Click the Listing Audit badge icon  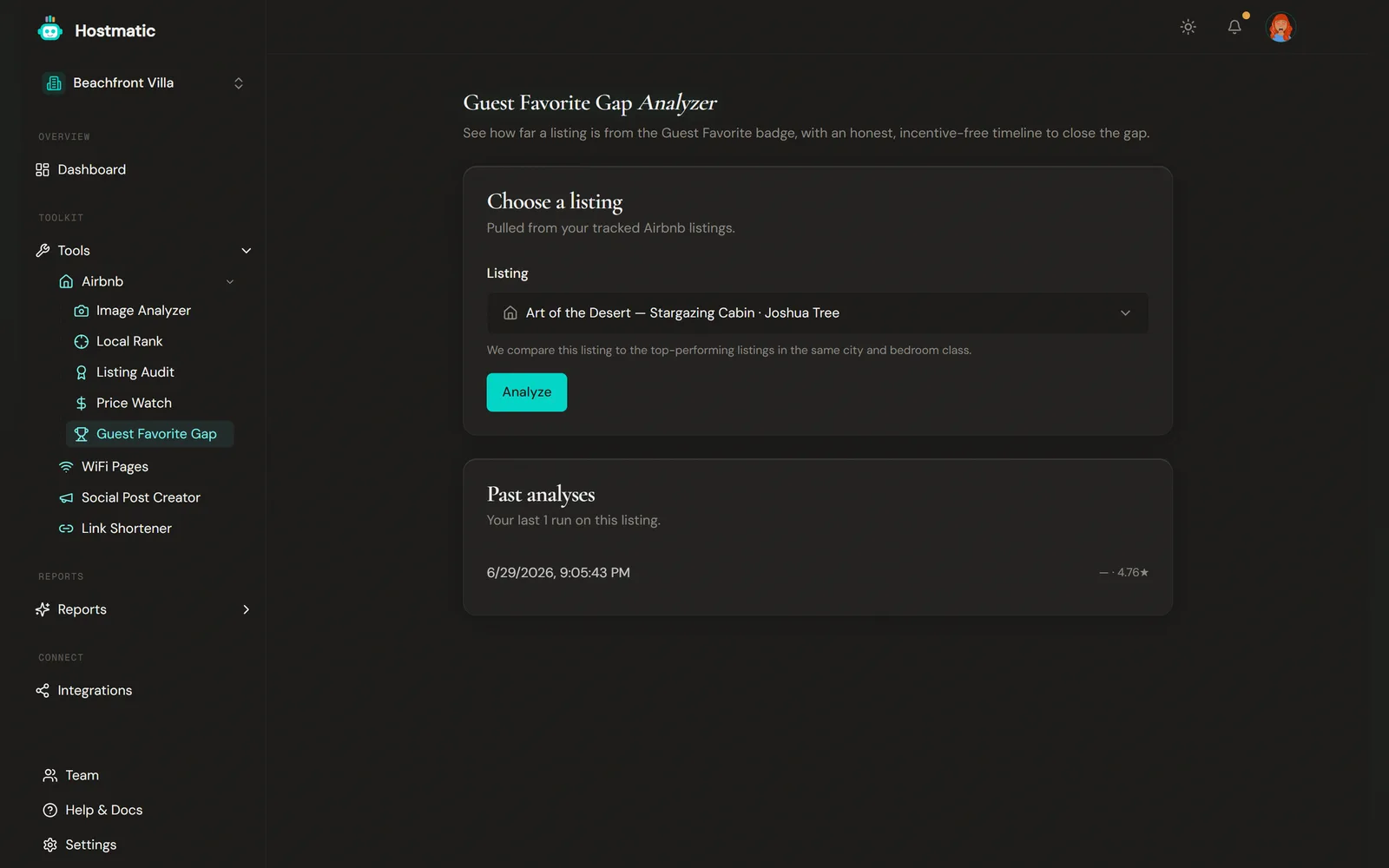click(x=82, y=372)
